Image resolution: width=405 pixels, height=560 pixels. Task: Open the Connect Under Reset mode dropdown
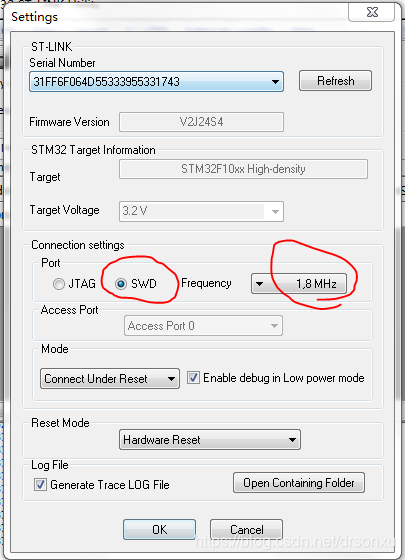click(x=110, y=379)
